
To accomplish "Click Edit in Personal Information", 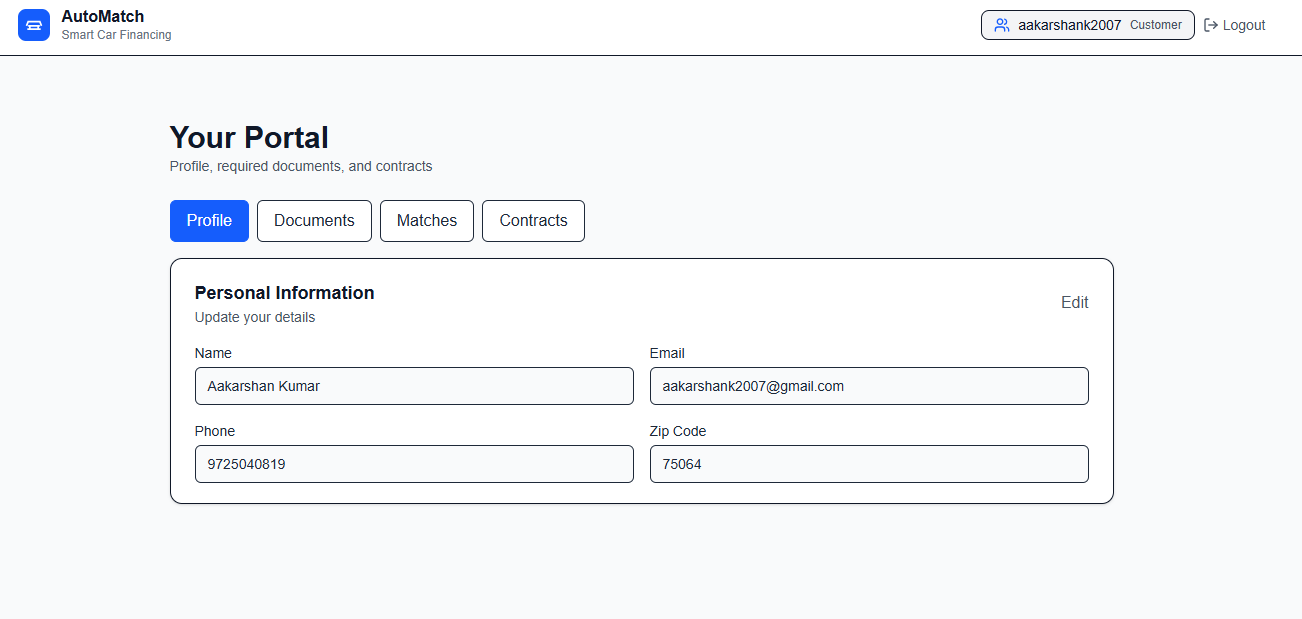I will click(x=1075, y=303).
